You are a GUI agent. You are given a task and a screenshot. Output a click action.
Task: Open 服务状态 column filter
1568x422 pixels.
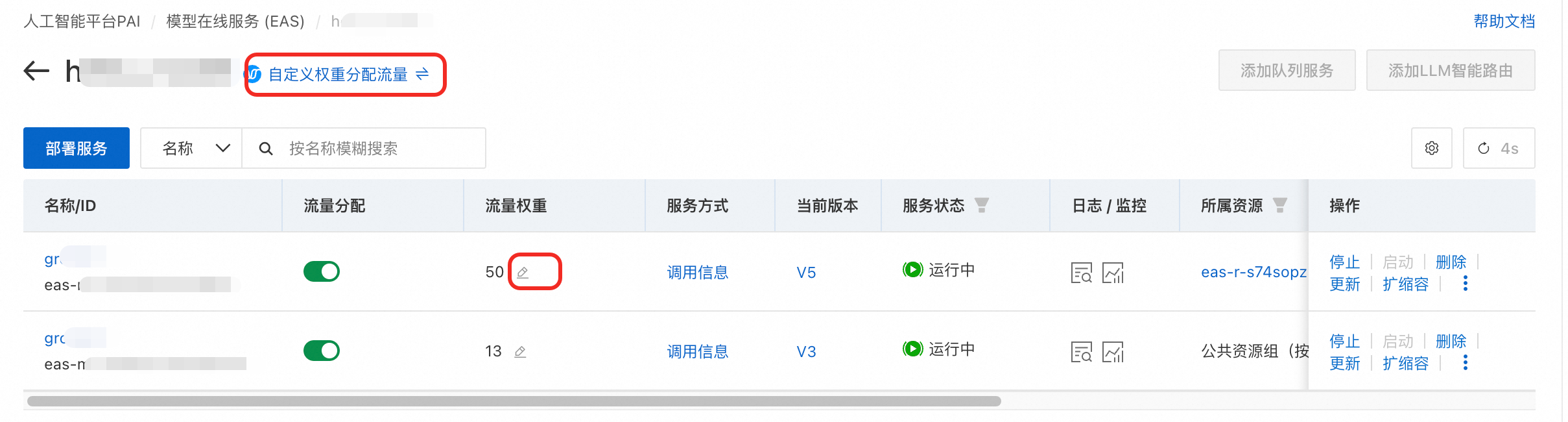[982, 205]
